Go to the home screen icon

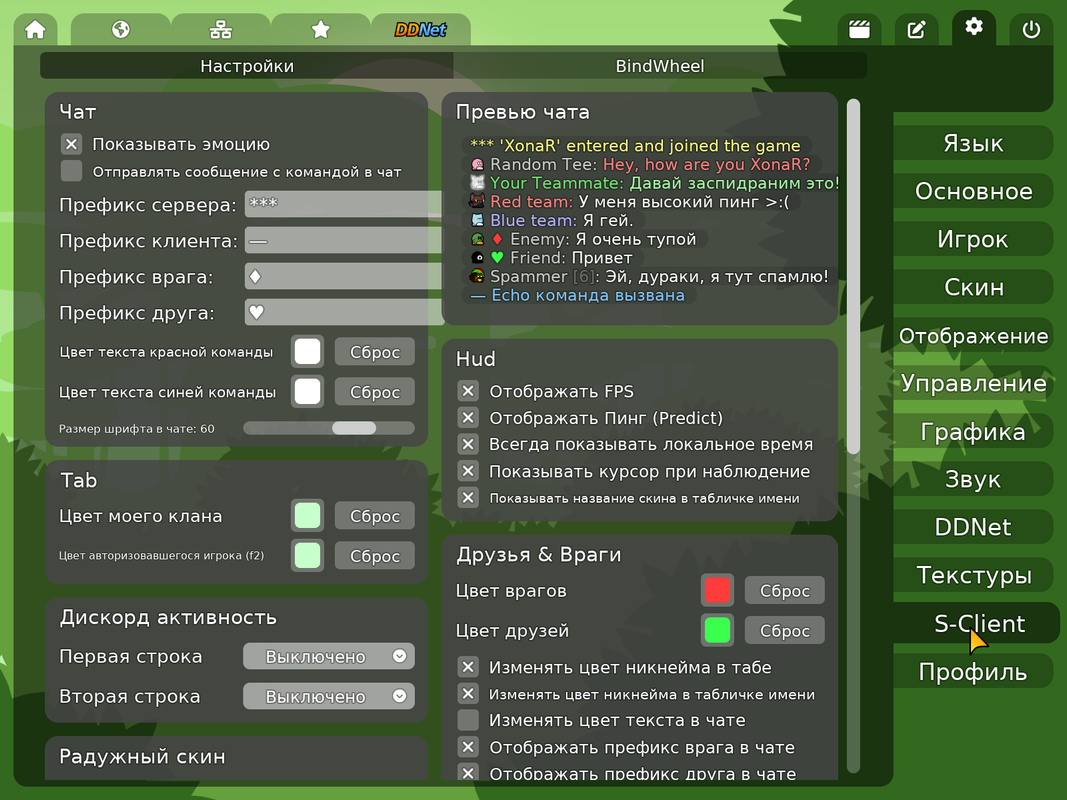[35, 30]
